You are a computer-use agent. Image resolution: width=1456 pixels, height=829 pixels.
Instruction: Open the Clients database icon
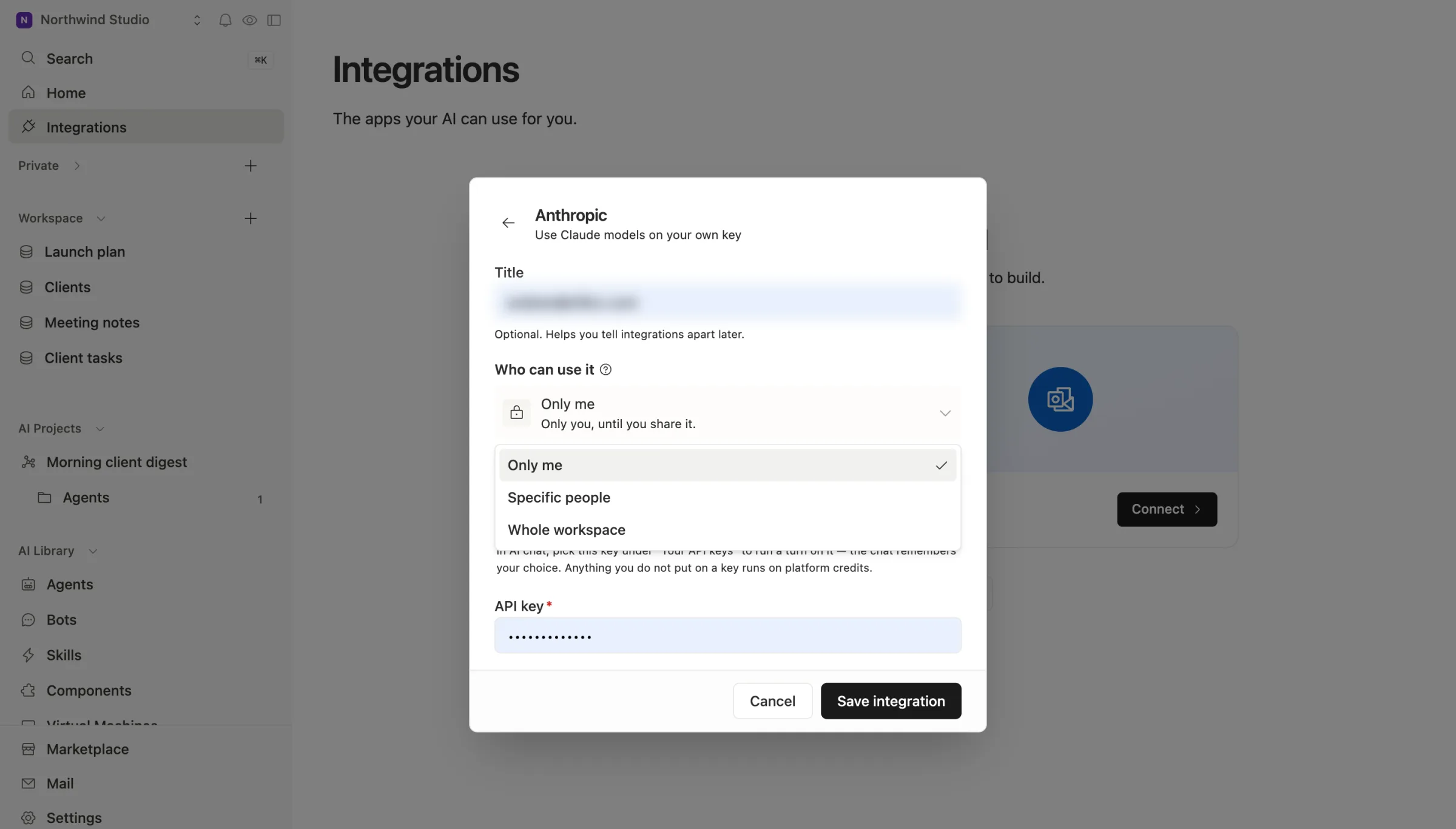[26, 287]
